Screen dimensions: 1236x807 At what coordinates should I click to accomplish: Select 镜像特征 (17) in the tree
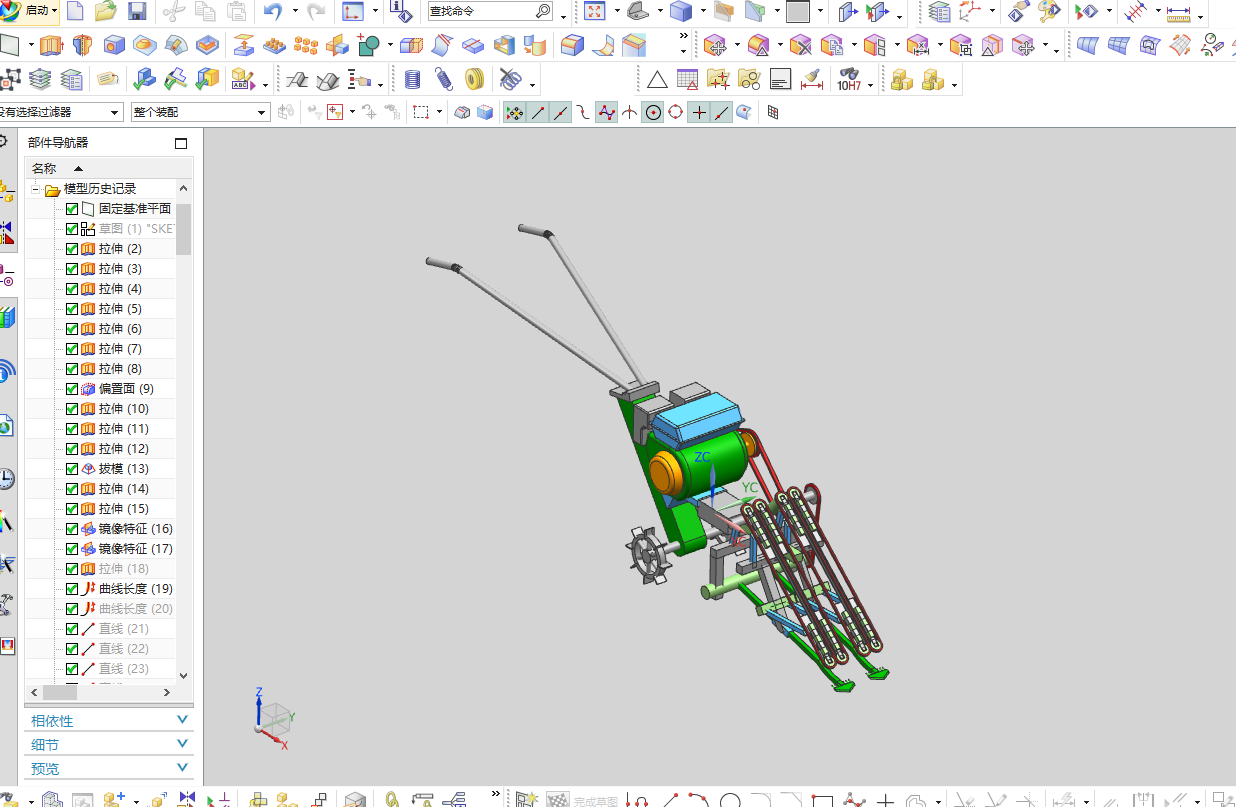click(x=135, y=549)
